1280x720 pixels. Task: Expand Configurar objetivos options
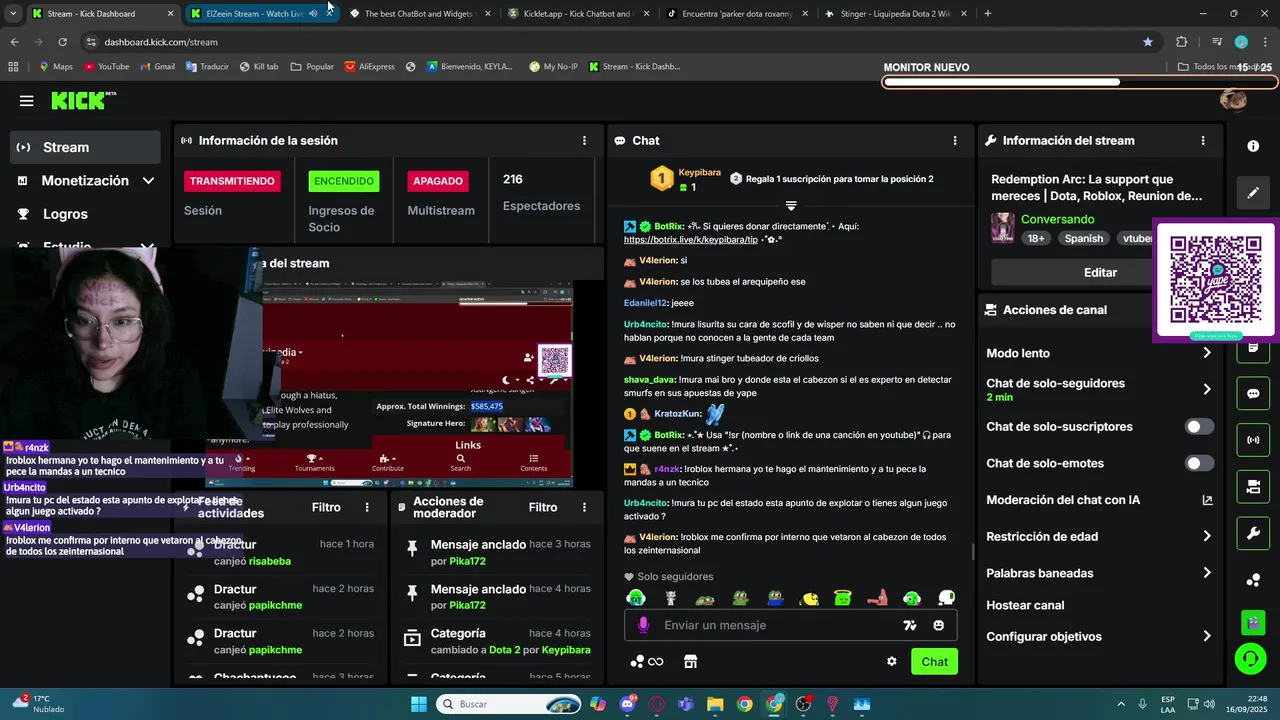pos(1206,637)
